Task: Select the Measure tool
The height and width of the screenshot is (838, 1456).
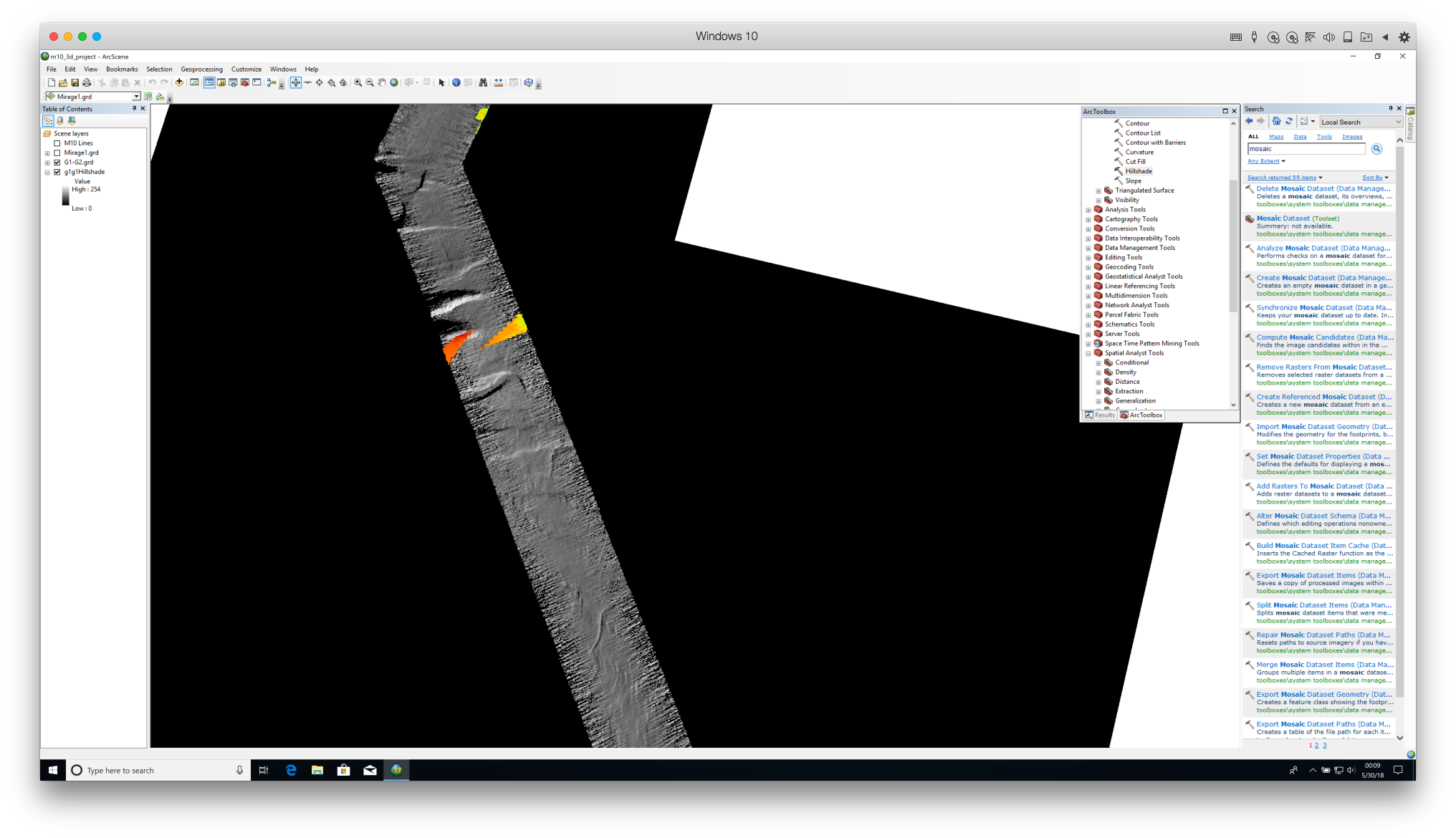Action: [x=499, y=83]
